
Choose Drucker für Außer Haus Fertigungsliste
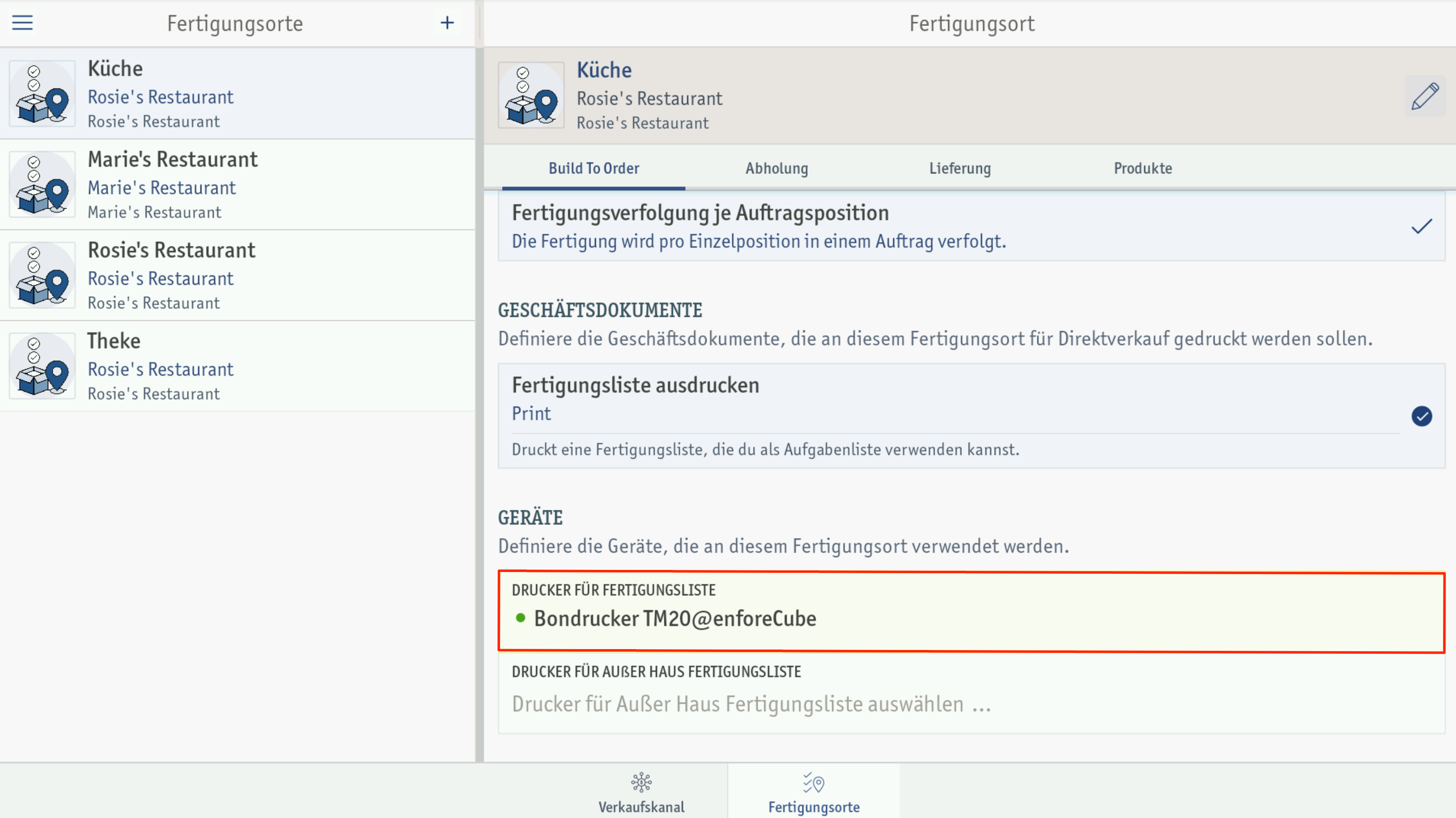[x=971, y=694]
